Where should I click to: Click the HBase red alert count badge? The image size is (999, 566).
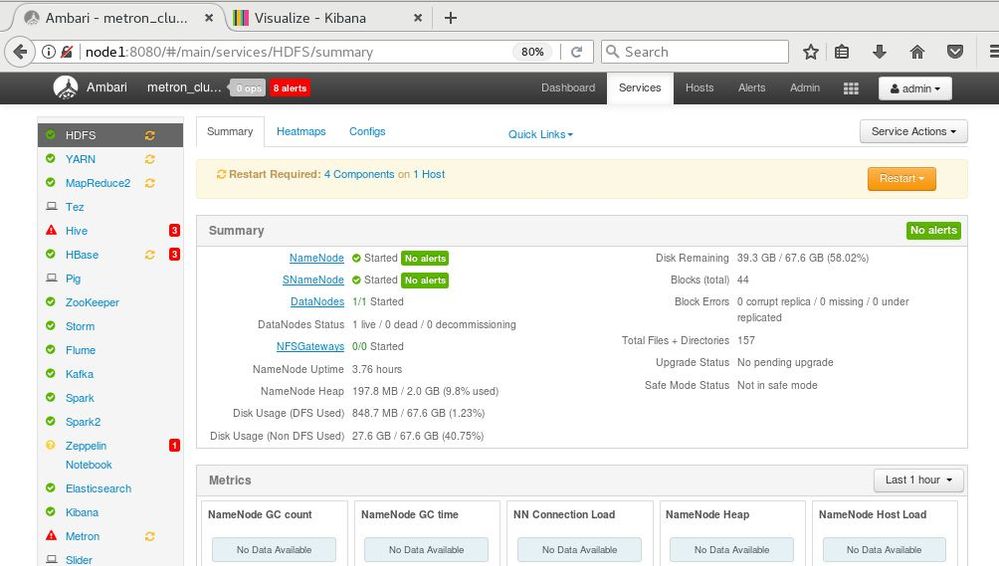174,254
